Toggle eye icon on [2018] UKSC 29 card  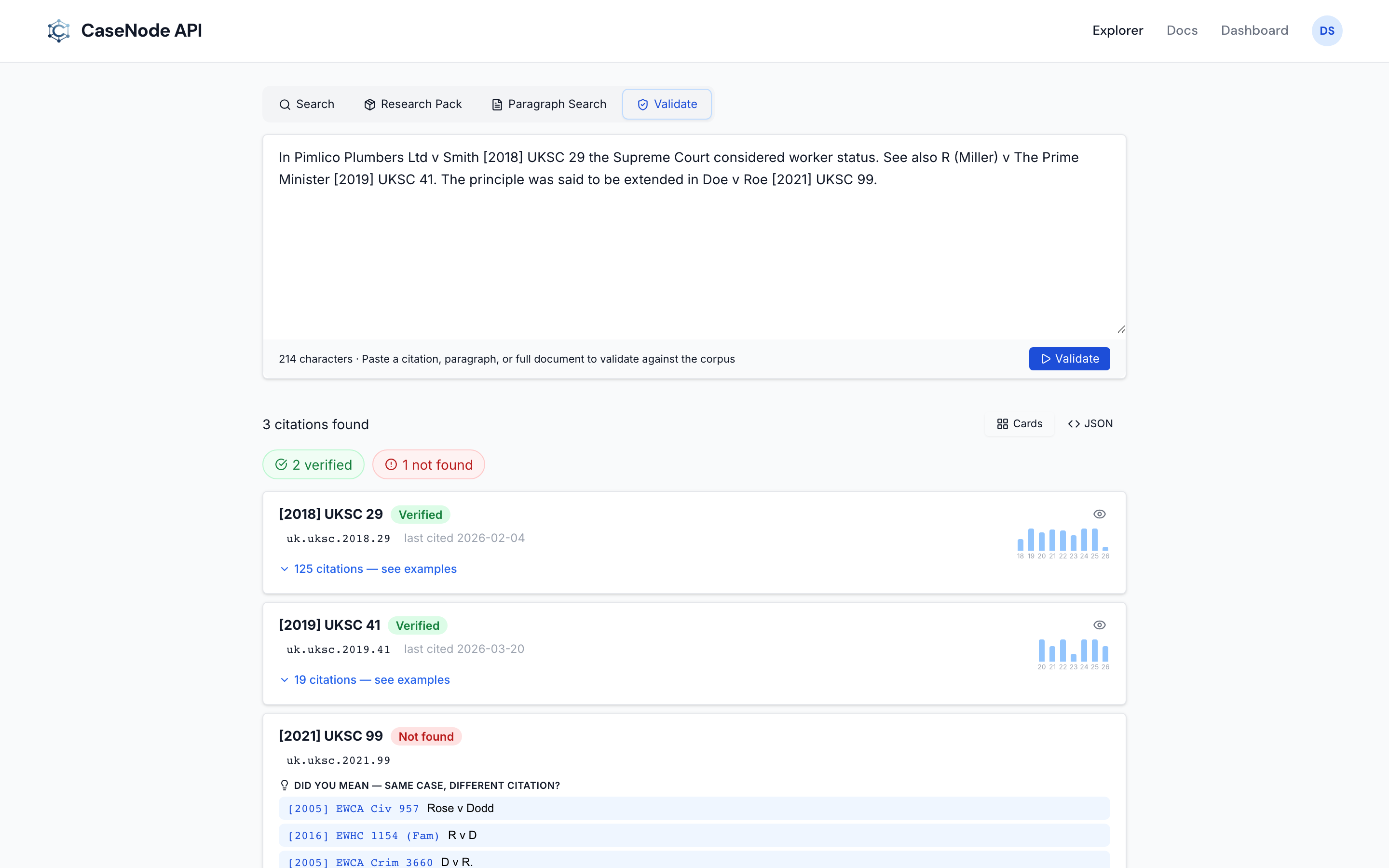coord(1099,514)
